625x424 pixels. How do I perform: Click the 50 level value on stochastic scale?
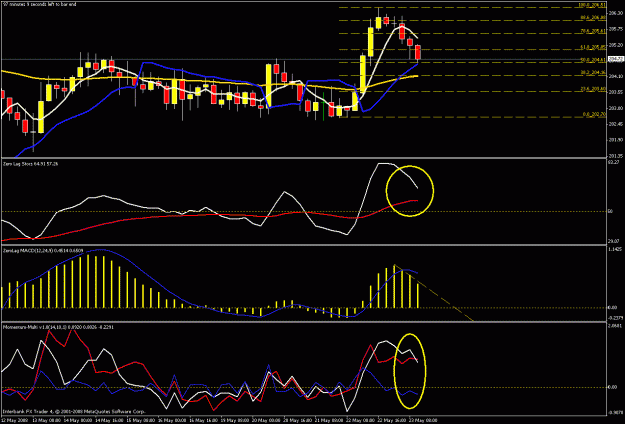[x=611, y=212]
